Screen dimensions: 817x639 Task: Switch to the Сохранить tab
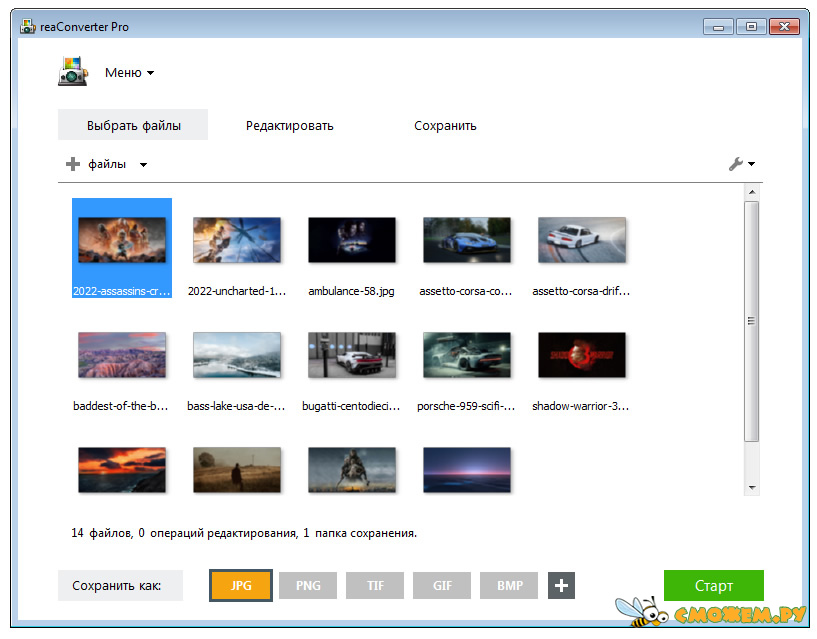[445, 126]
